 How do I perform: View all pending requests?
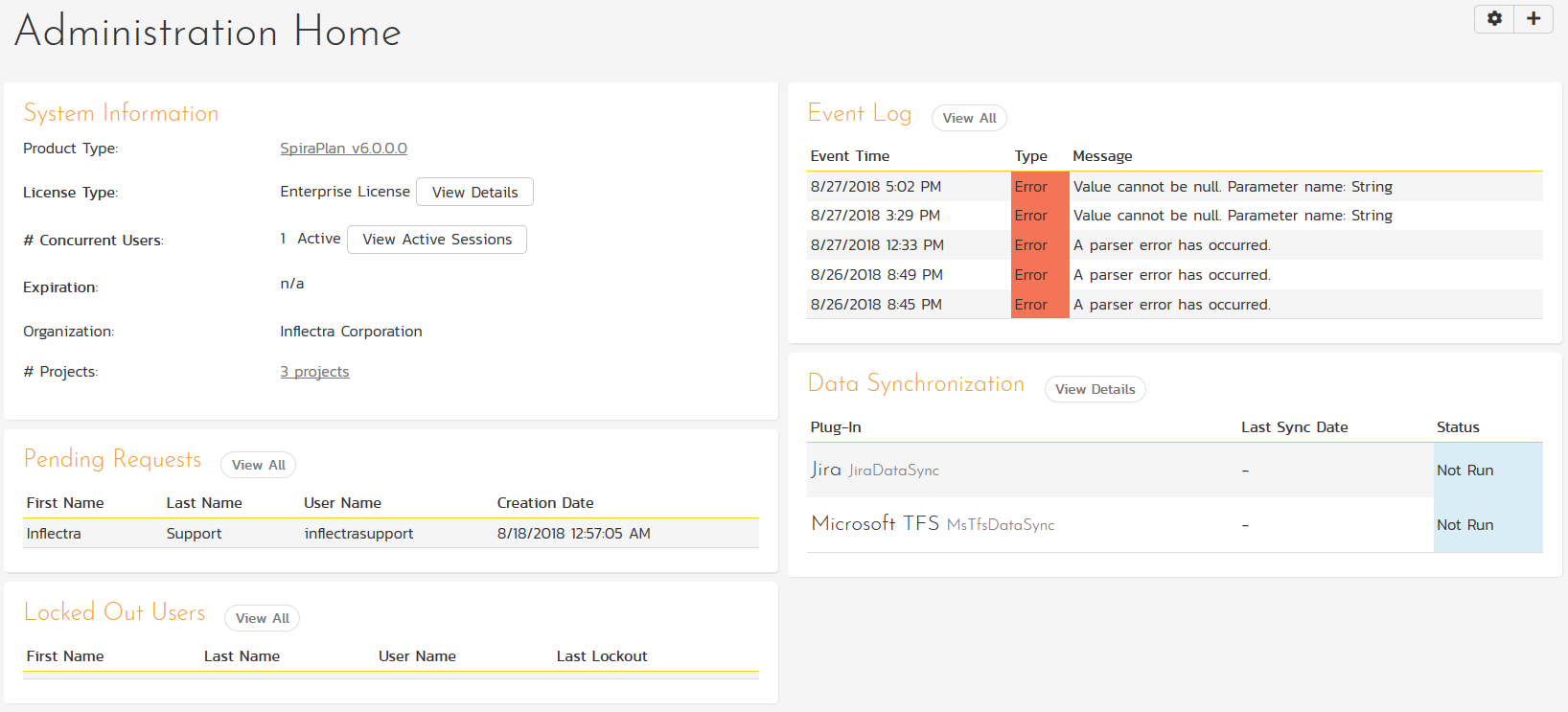(259, 465)
